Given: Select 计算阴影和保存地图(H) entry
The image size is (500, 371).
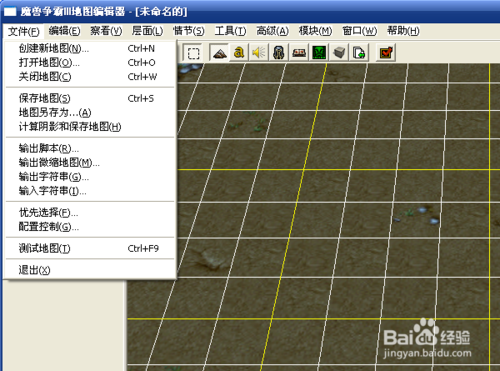Looking at the screenshot, I should coord(90,127).
